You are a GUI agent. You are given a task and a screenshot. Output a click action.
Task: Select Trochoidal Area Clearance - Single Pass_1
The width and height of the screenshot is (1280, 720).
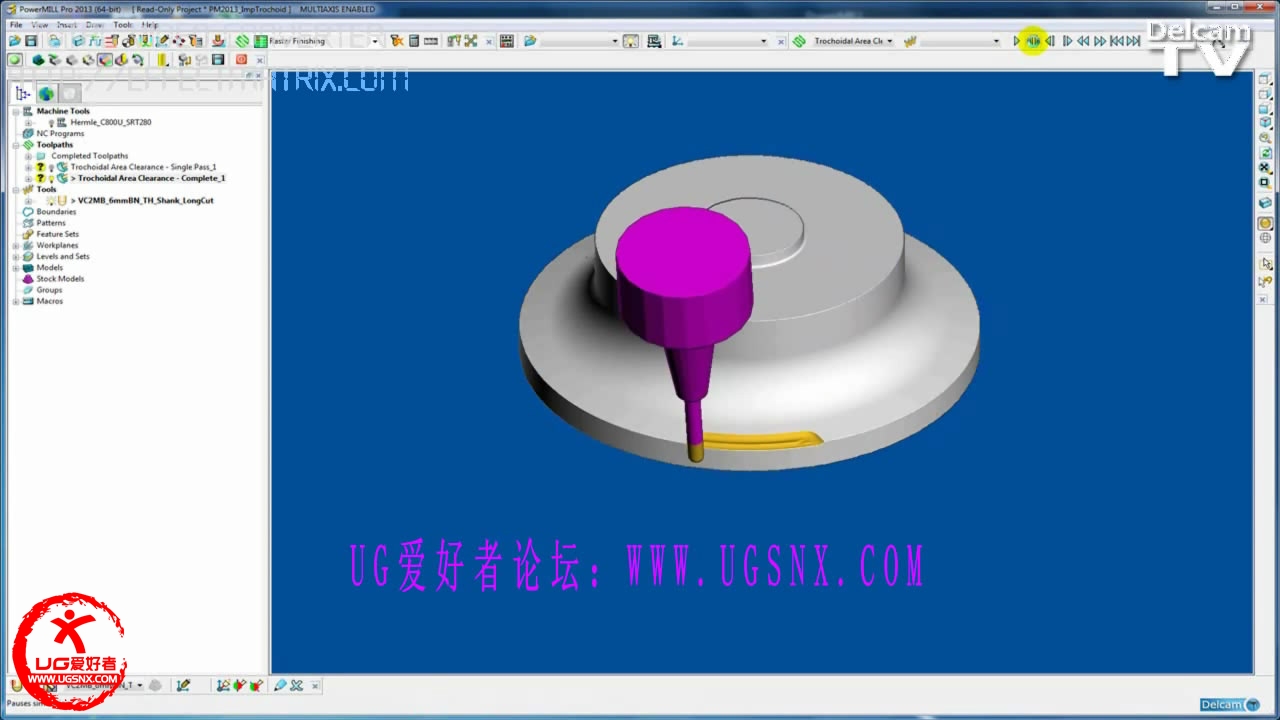coord(143,167)
